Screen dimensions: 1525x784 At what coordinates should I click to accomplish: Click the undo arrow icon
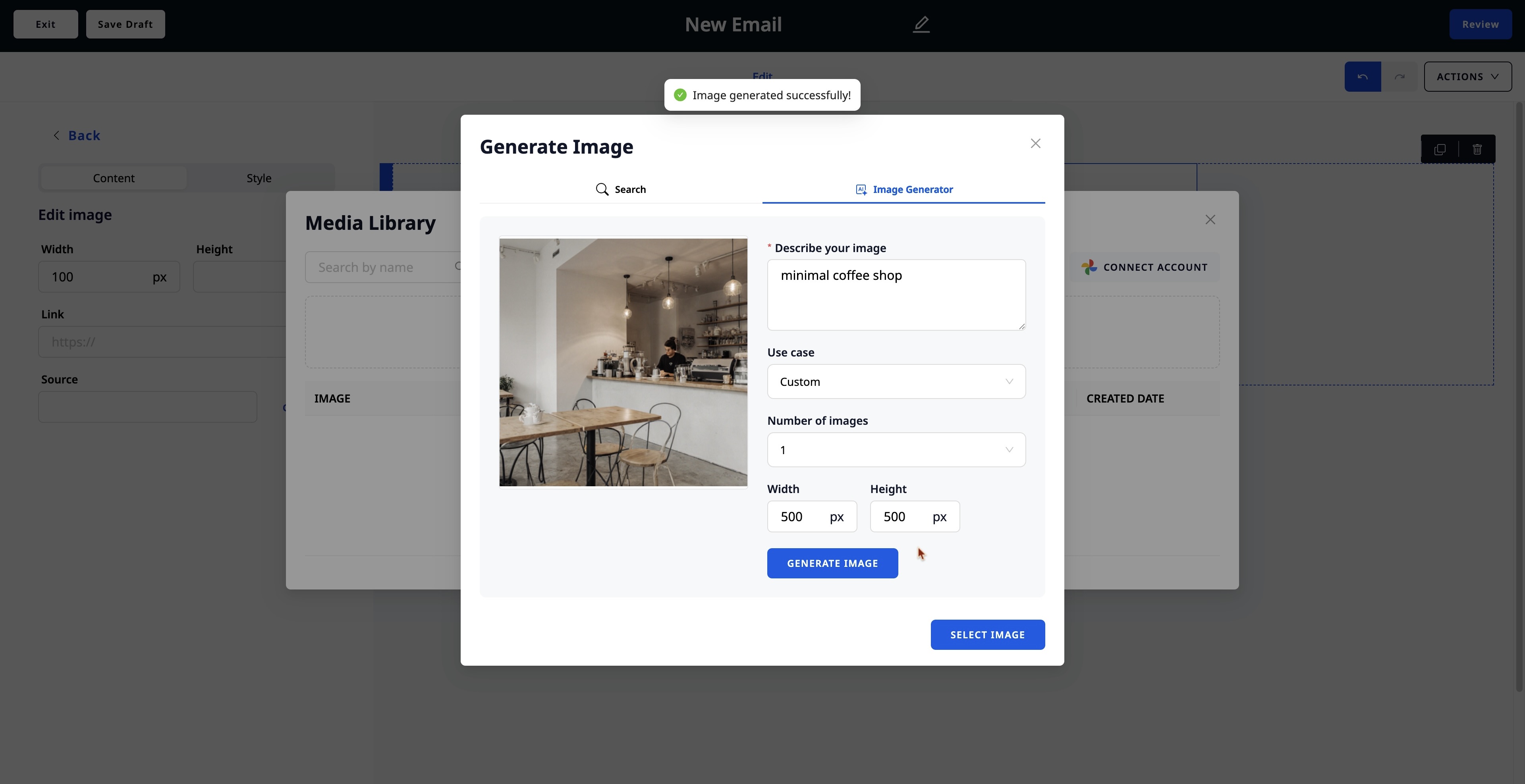pos(1362,77)
